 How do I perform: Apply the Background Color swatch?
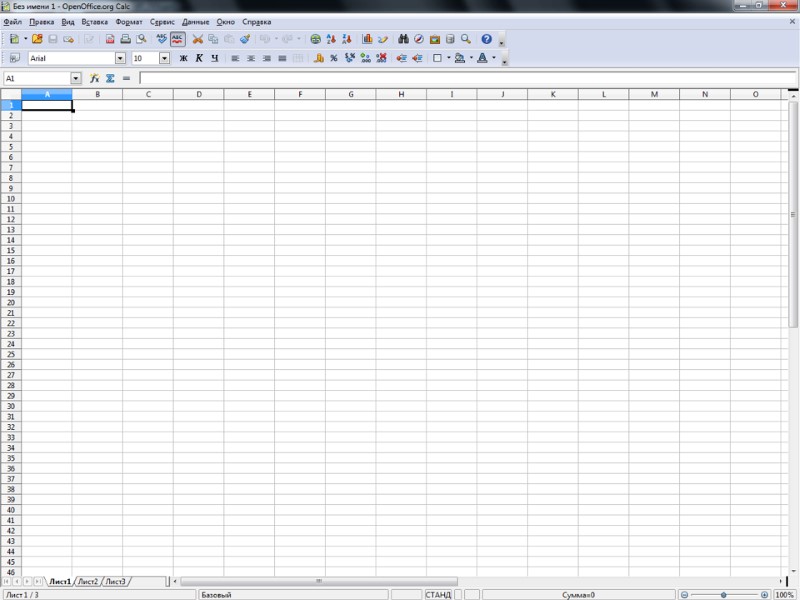coord(460,58)
